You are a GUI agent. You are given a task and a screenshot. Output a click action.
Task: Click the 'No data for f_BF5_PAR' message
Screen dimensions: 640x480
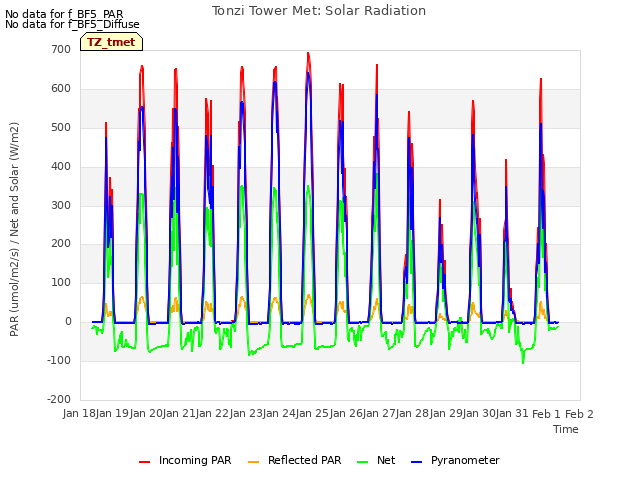(64, 14)
